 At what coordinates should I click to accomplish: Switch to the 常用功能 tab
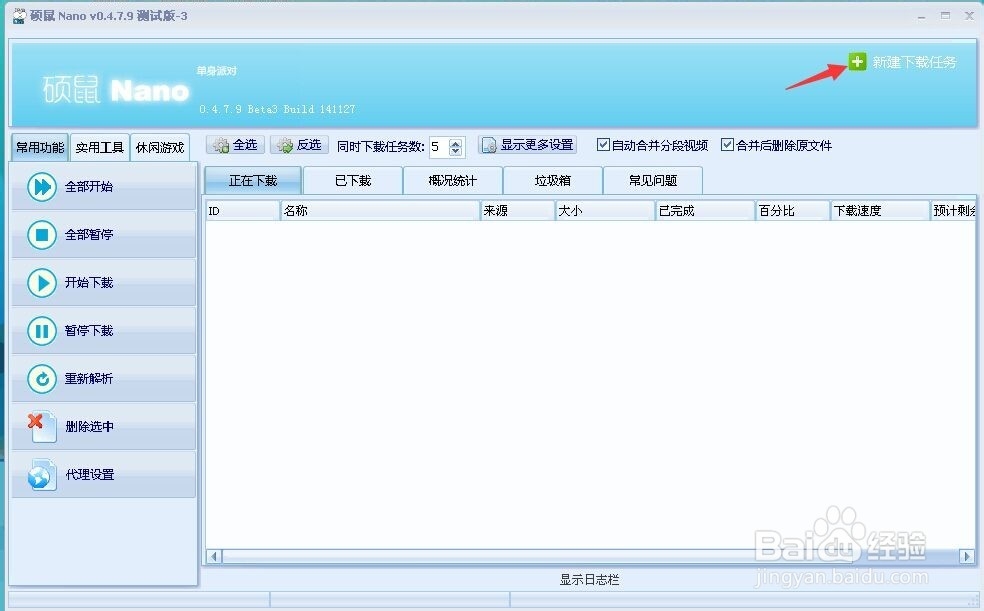40,147
